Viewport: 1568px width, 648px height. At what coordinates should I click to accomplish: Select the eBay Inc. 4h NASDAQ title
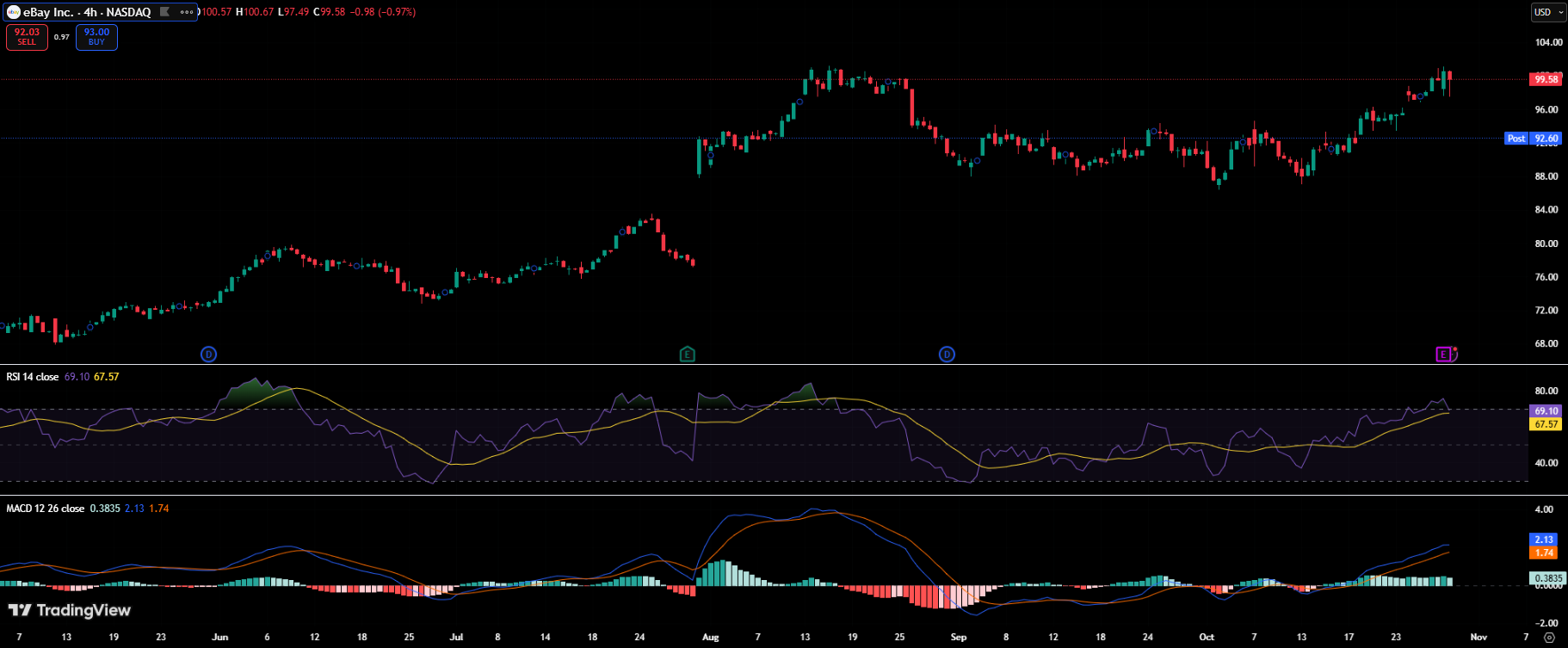pyautogui.click(x=87, y=12)
